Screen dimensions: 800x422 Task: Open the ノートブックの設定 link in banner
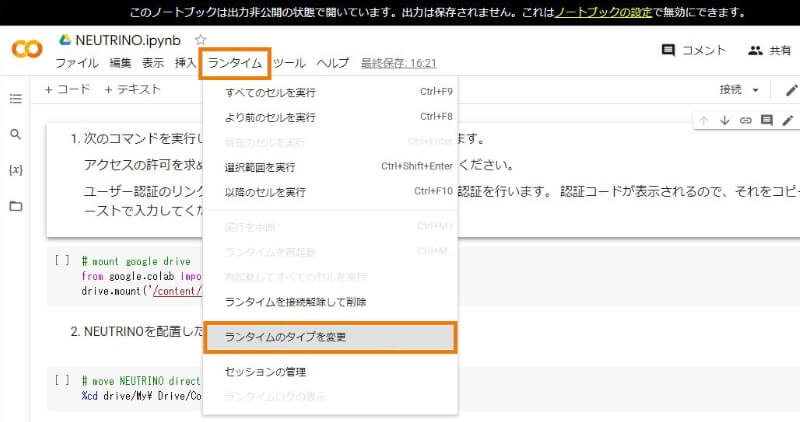tap(603, 12)
